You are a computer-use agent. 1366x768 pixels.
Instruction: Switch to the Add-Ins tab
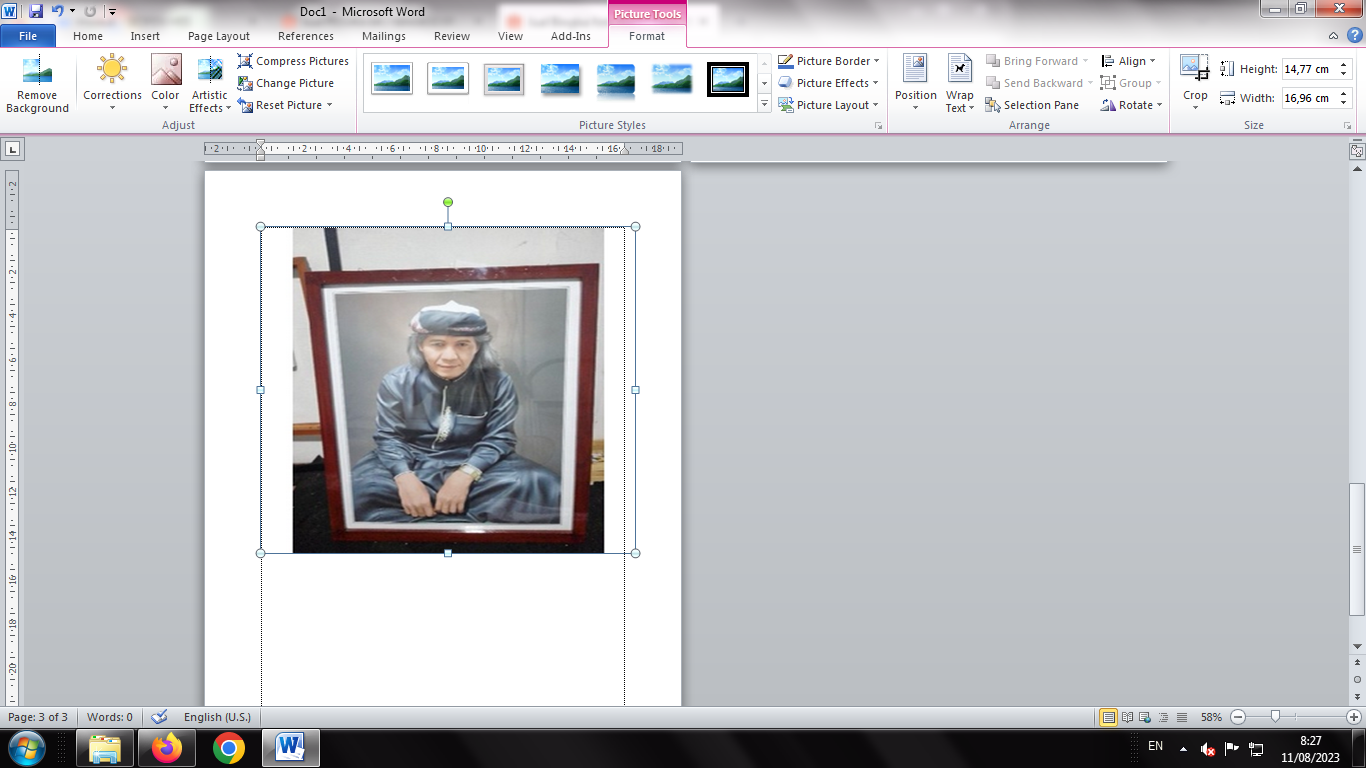(x=571, y=36)
